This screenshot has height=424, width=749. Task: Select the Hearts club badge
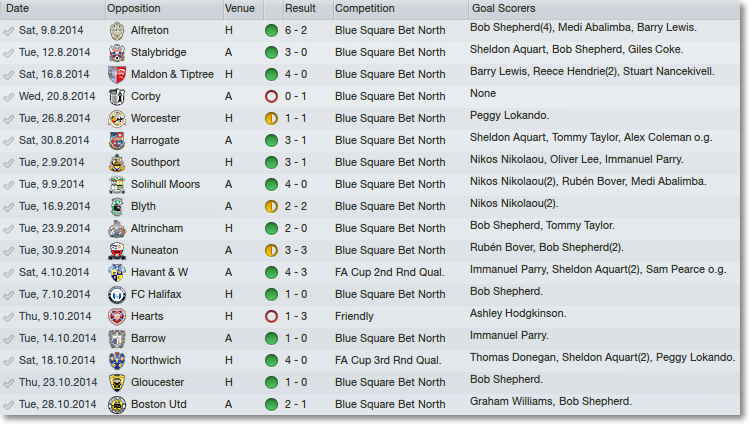tap(117, 317)
